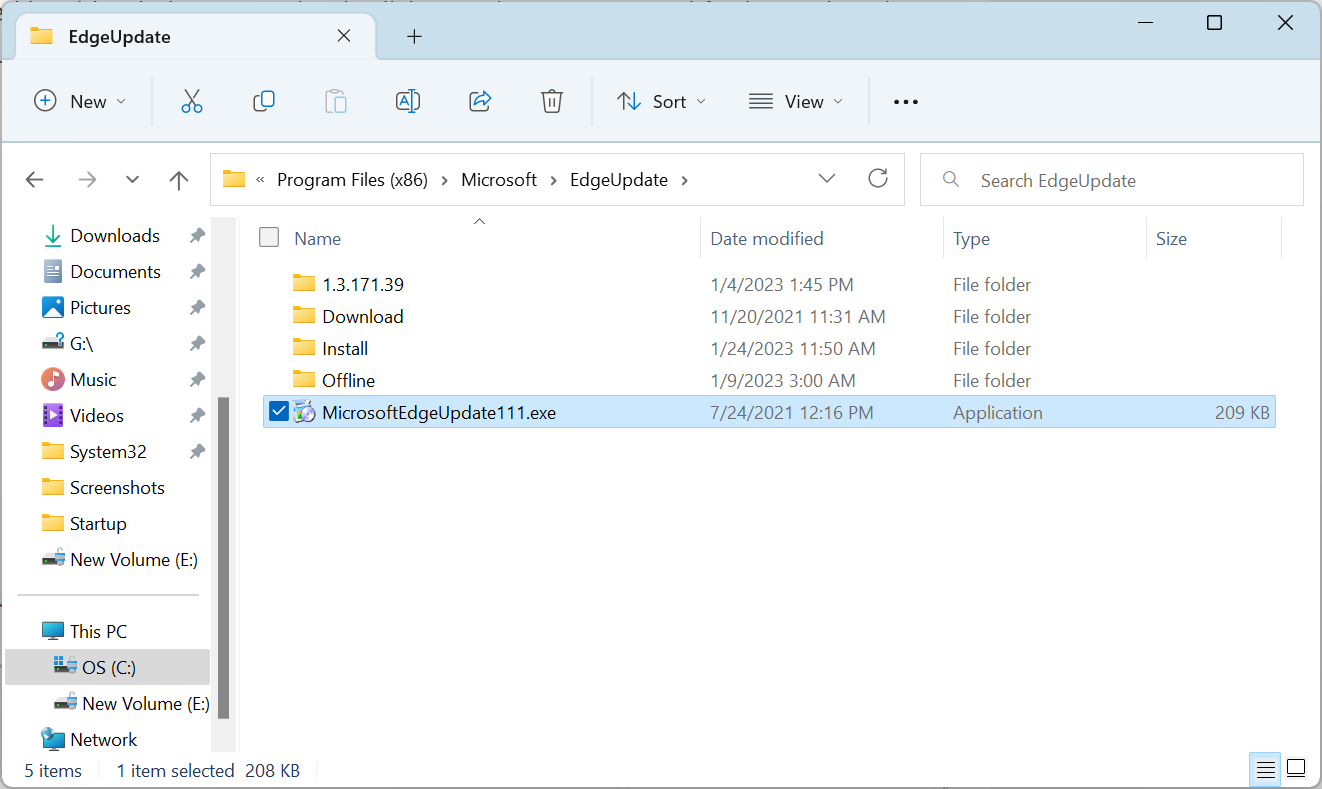Add a new tab
Viewport: 1322px width, 789px height.
pyautogui.click(x=414, y=37)
